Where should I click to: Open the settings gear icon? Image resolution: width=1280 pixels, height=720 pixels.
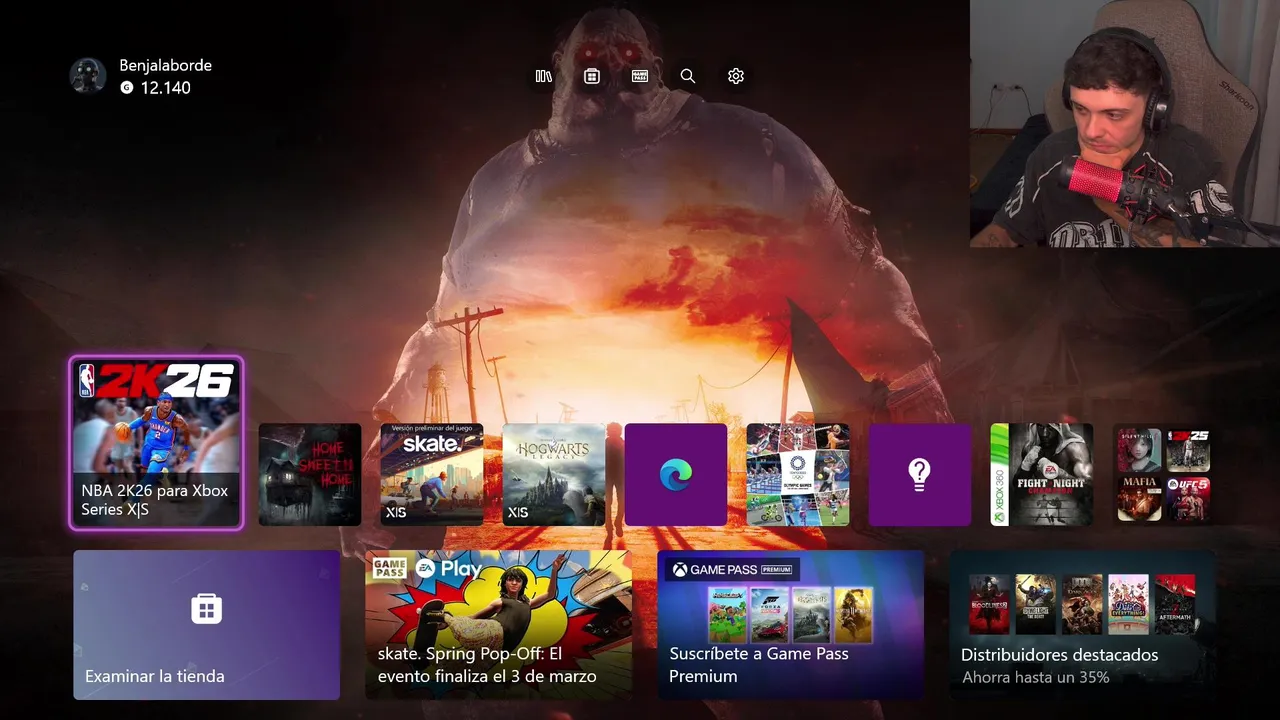click(736, 76)
